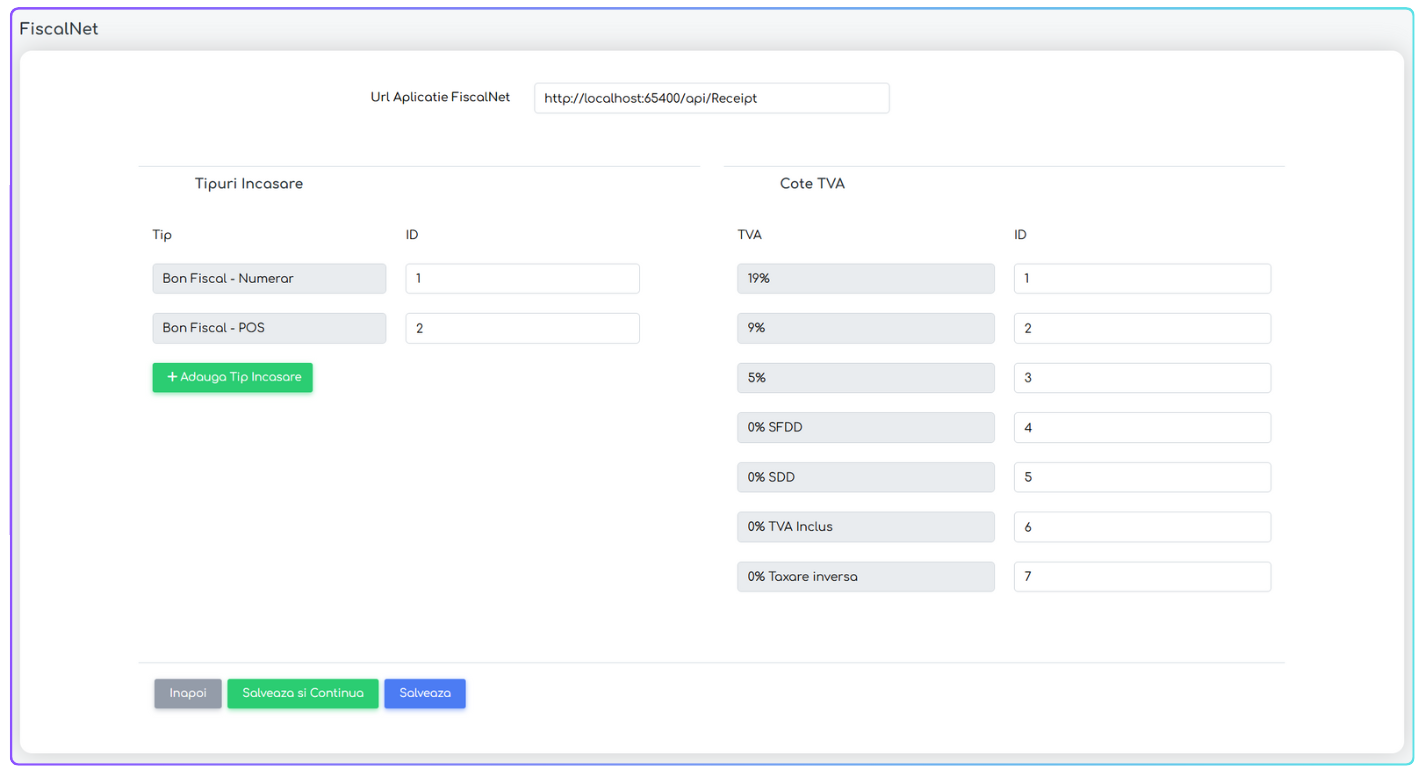Select the 5% TVA field
The width and height of the screenshot is (1422, 774).
pyautogui.click(x=866, y=378)
